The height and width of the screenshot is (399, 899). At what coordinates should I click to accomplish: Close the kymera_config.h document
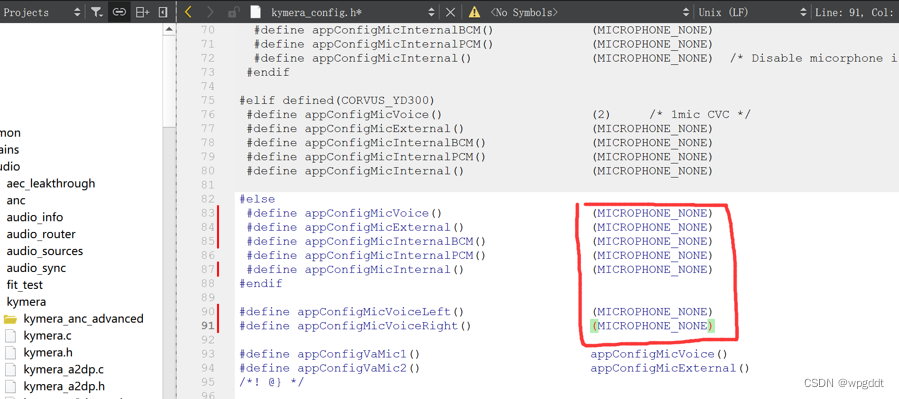pos(451,12)
